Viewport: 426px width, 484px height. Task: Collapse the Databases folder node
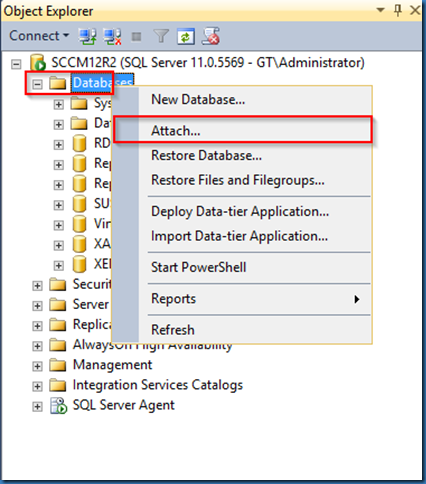pyautogui.click(x=37, y=84)
